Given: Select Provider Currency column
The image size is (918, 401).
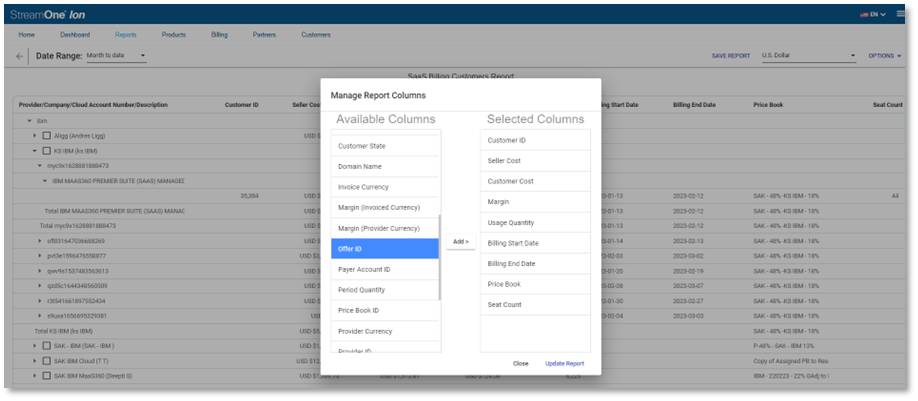Looking at the screenshot, I should (385, 331).
